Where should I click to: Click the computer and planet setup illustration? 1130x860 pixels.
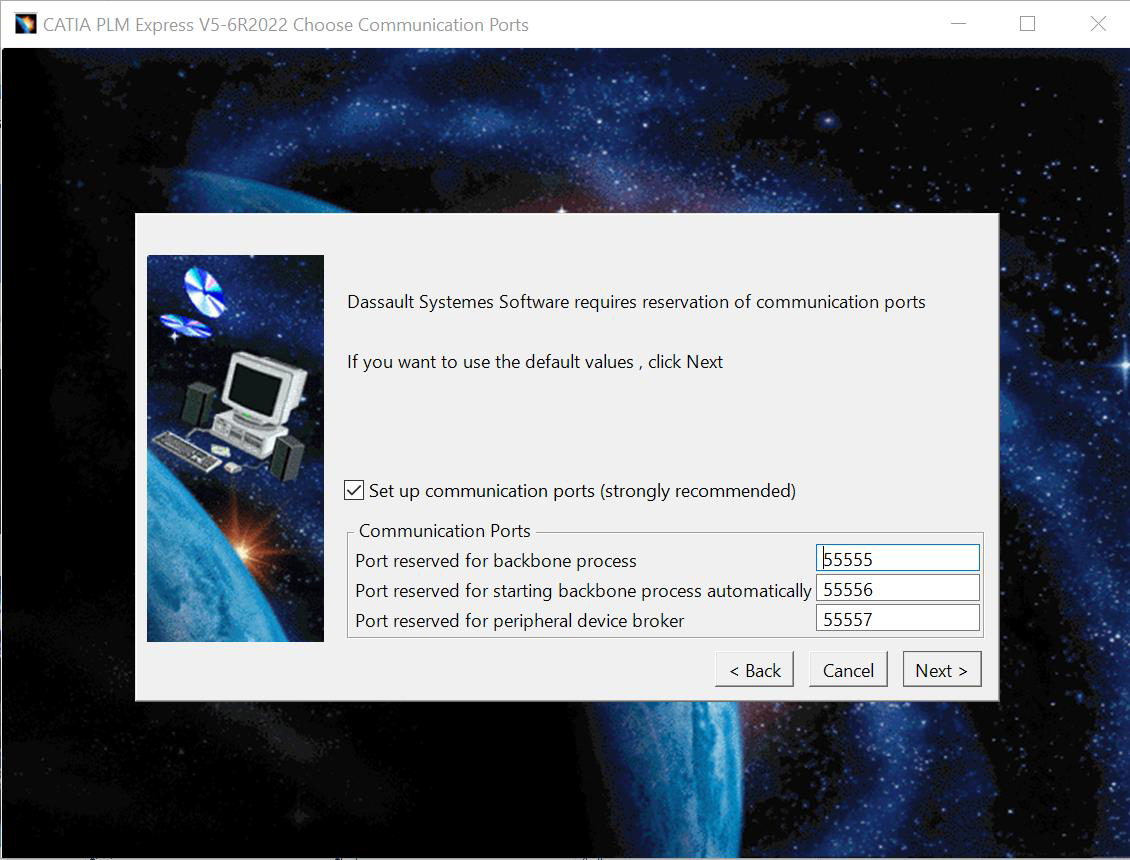pos(235,448)
